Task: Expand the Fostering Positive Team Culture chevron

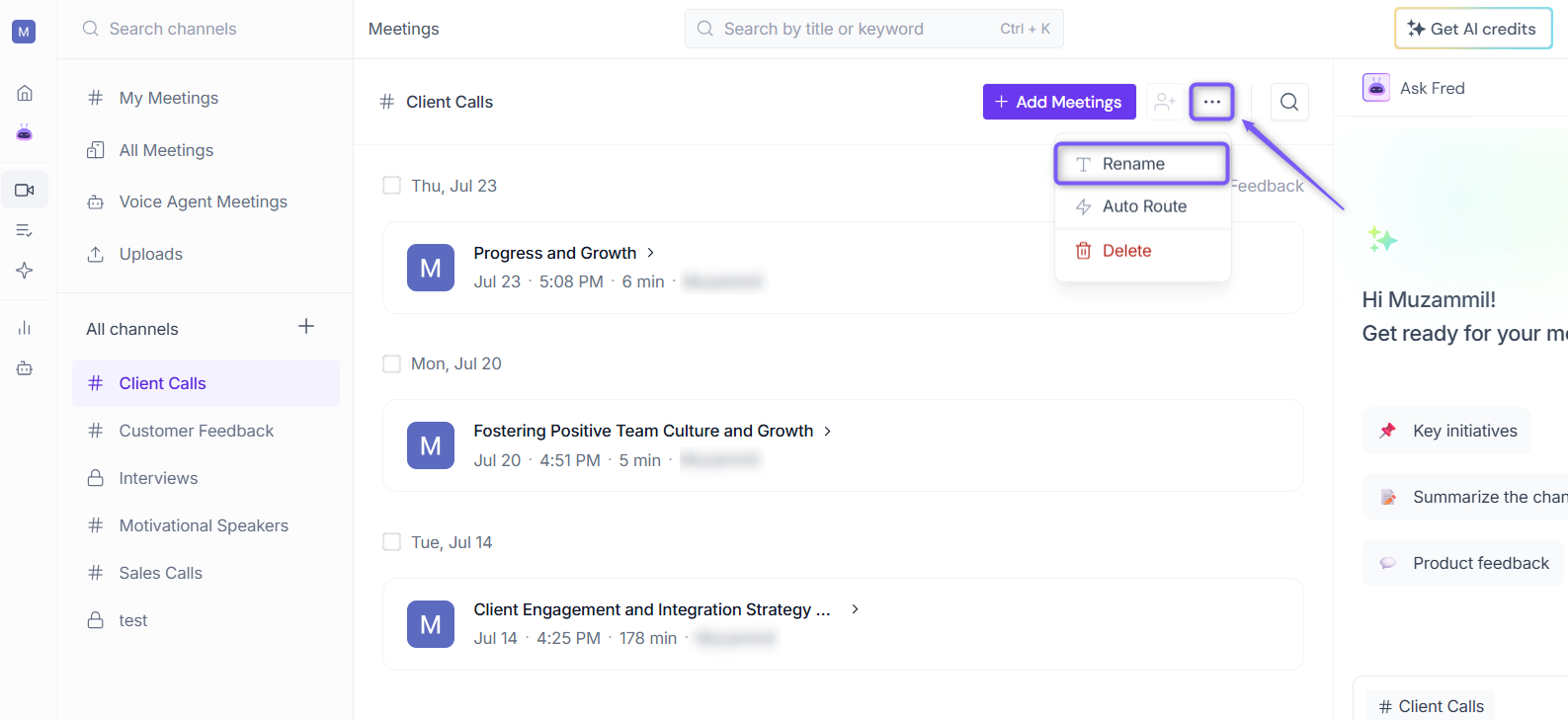Action: point(828,431)
